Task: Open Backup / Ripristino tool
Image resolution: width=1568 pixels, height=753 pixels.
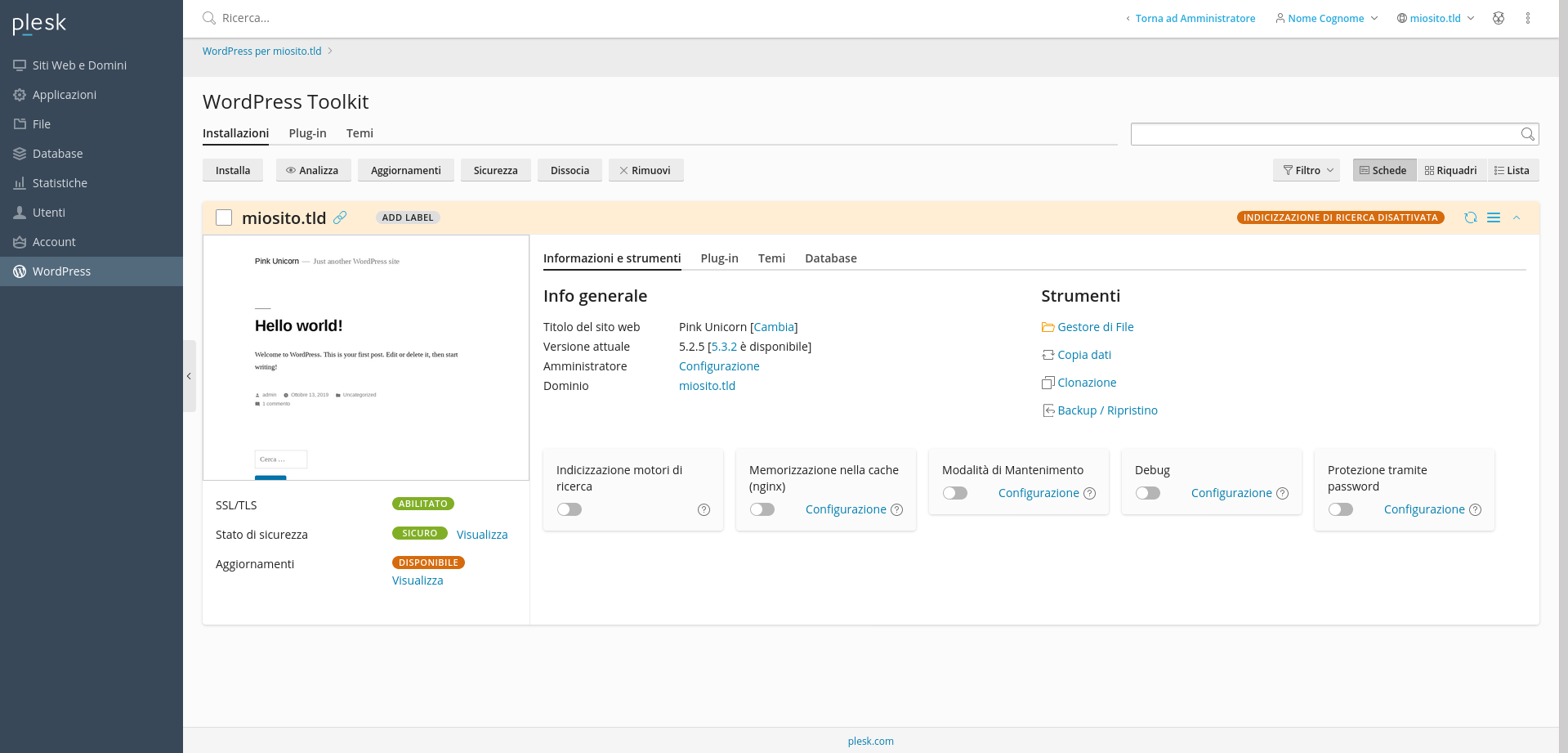Action: pos(1100,410)
